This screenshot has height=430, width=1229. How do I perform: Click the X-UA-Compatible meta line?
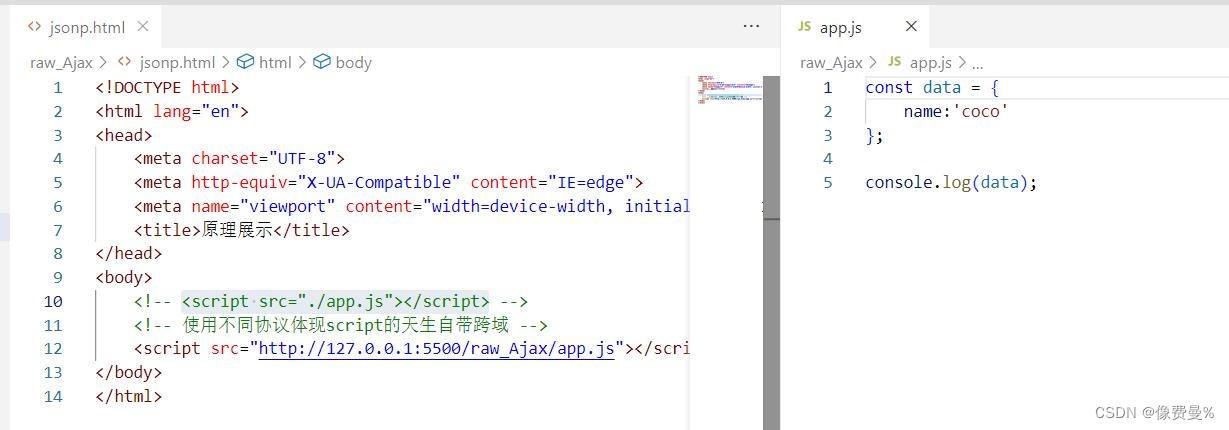(x=388, y=182)
